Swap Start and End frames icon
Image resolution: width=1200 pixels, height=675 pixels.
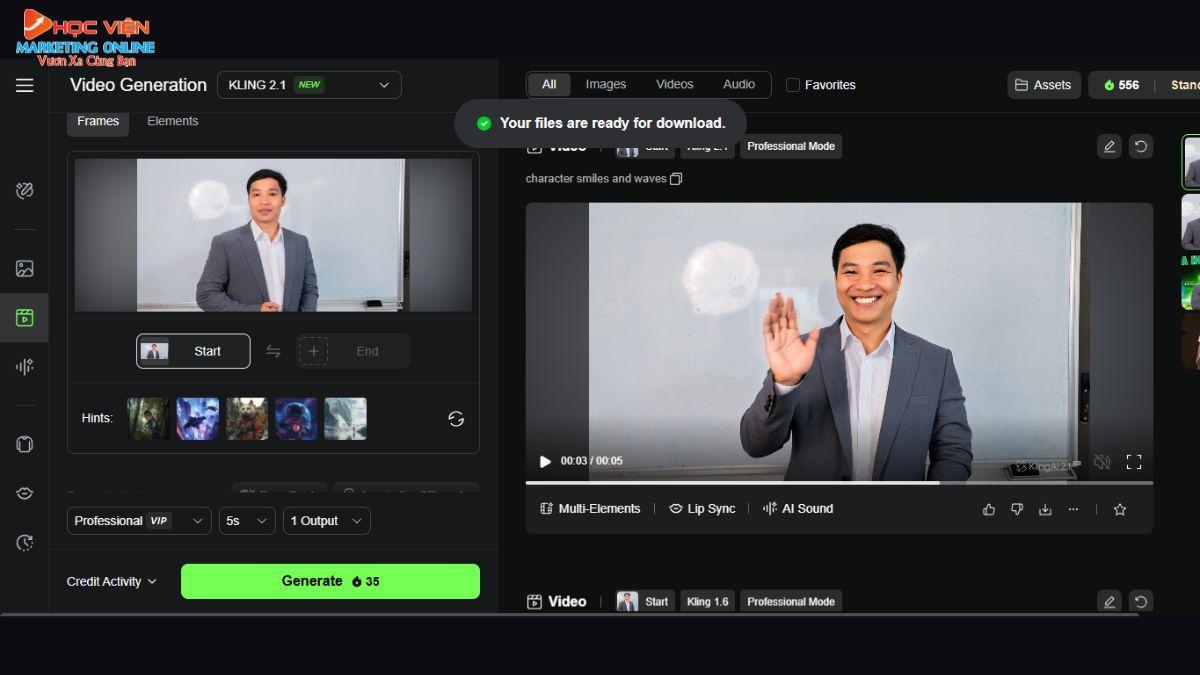[x=273, y=351]
